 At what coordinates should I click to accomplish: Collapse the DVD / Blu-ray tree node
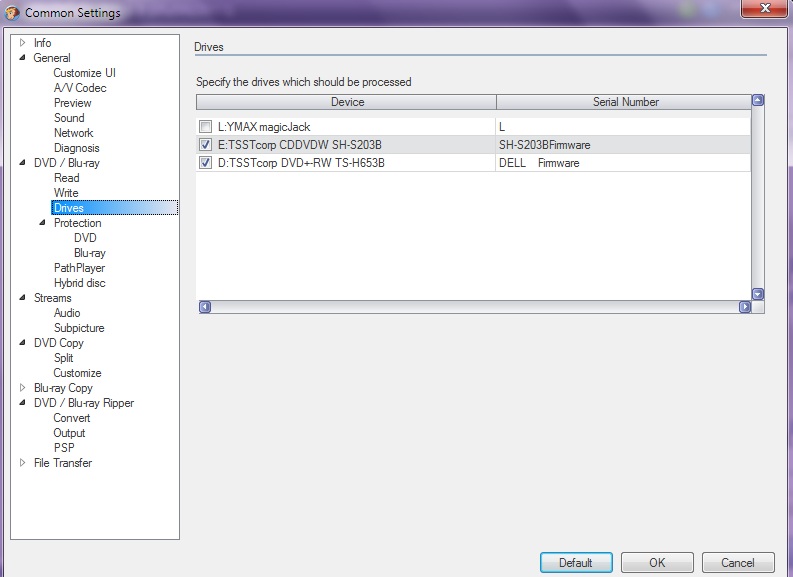tap(22, 163)
